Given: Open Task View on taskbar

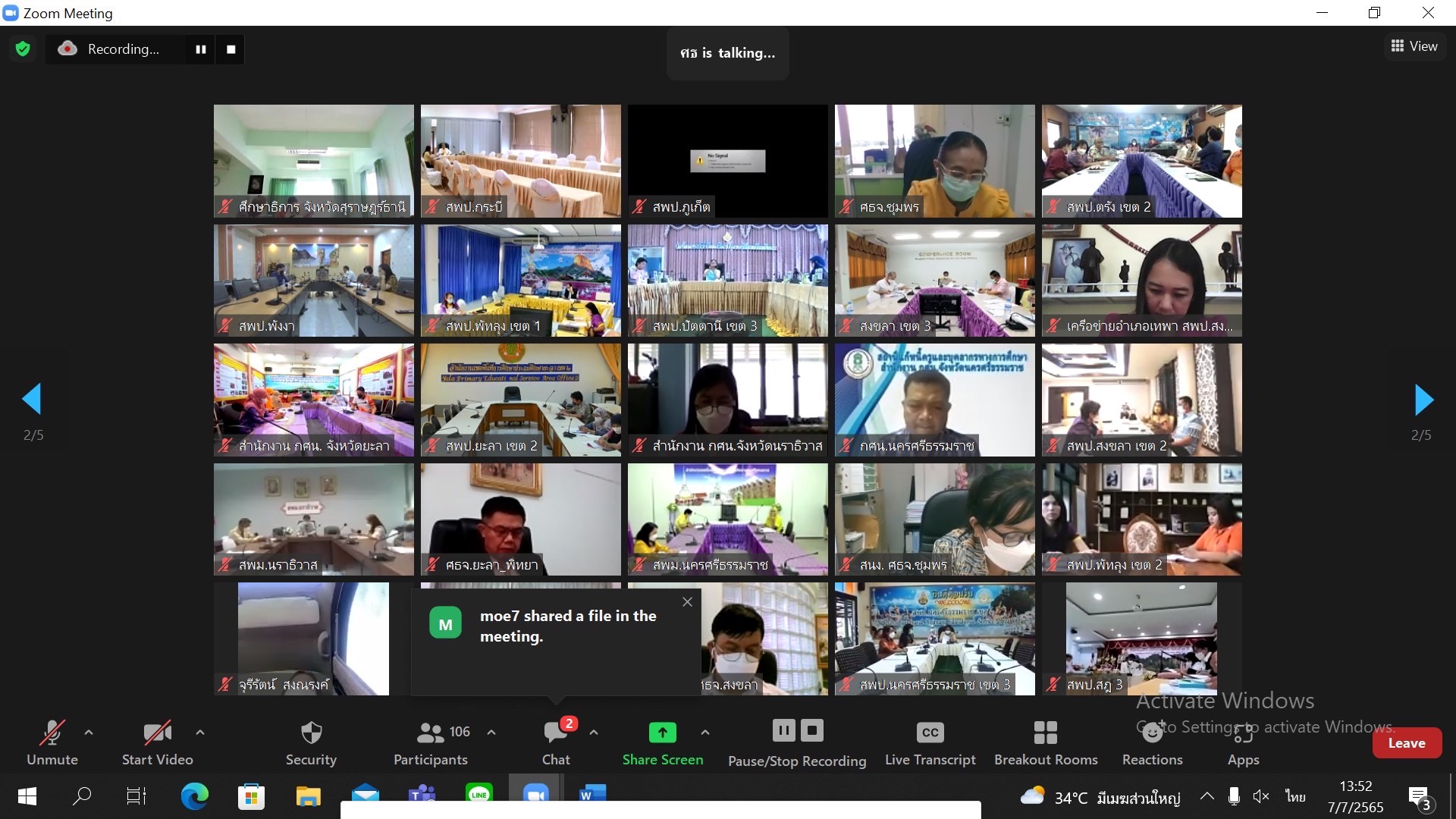Looking at the screenshot, I should (x=136, y=796).
